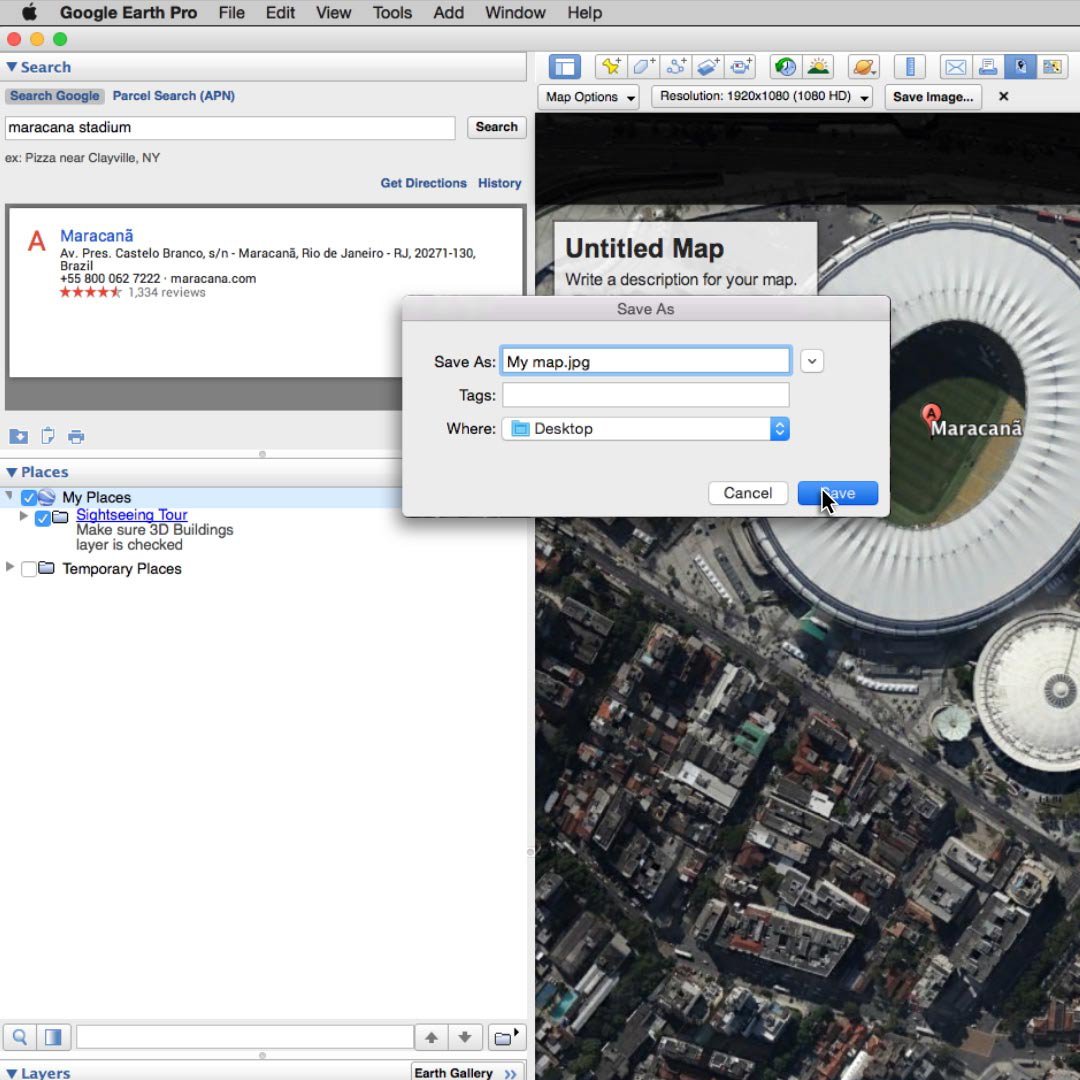This screenshot has width=1080, height=1080.
Task: Add a path using the toolbar icon
Action: point(676,67)
